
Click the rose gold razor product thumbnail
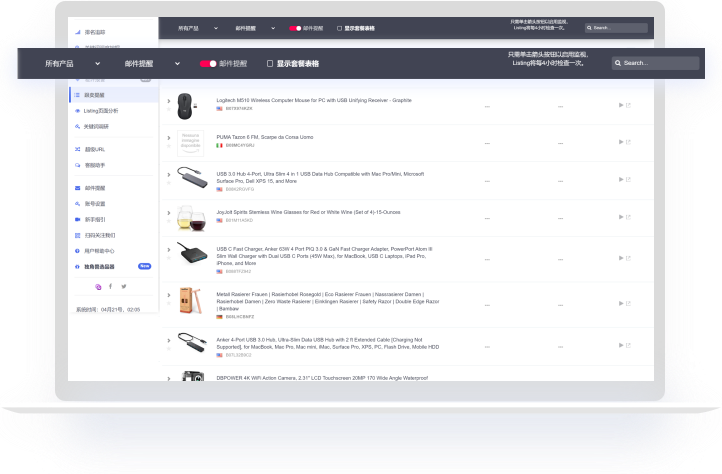pyautogui.click(x=192, y=300)
